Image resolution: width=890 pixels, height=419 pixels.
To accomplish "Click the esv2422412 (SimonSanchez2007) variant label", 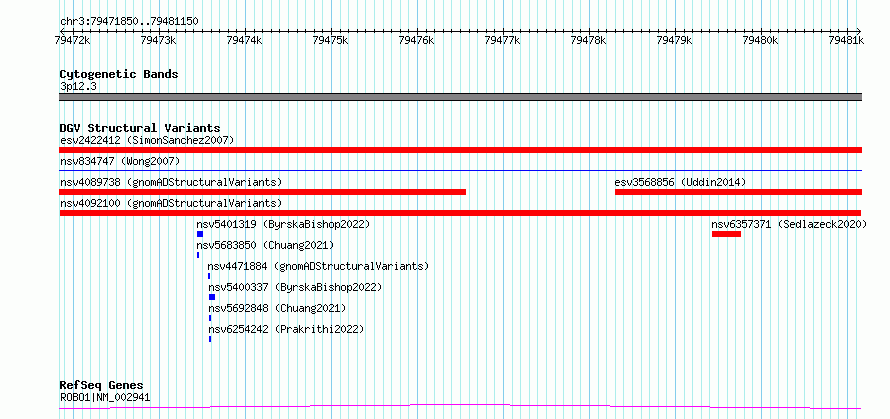I will click(x=147, y=140).
